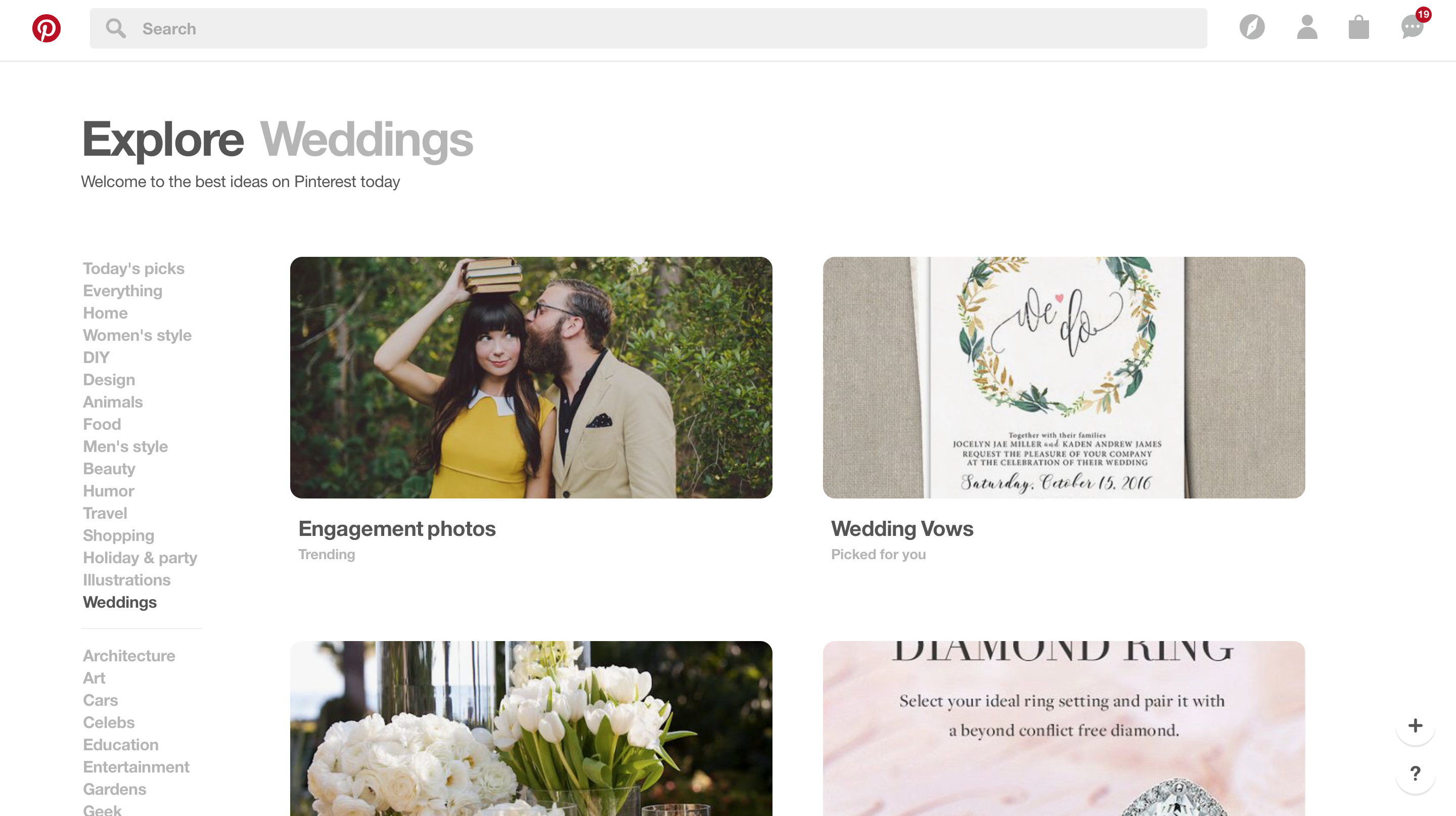Screen dimensions: 1456x816
Task: Open the shopping bag icon
Action: pyautogui.click(x=1358, y=27)
